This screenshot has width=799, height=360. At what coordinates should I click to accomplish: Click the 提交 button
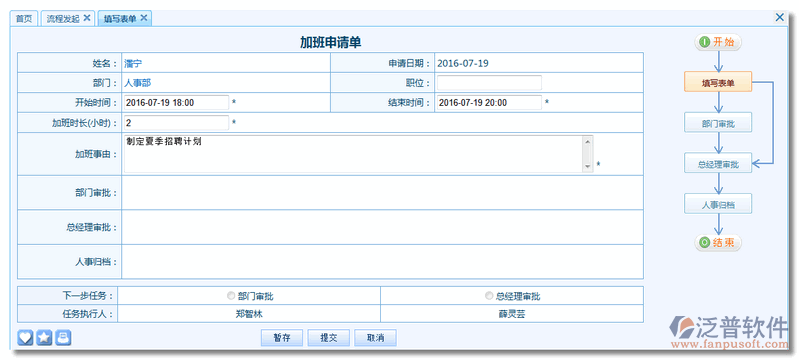coord(329,338)
